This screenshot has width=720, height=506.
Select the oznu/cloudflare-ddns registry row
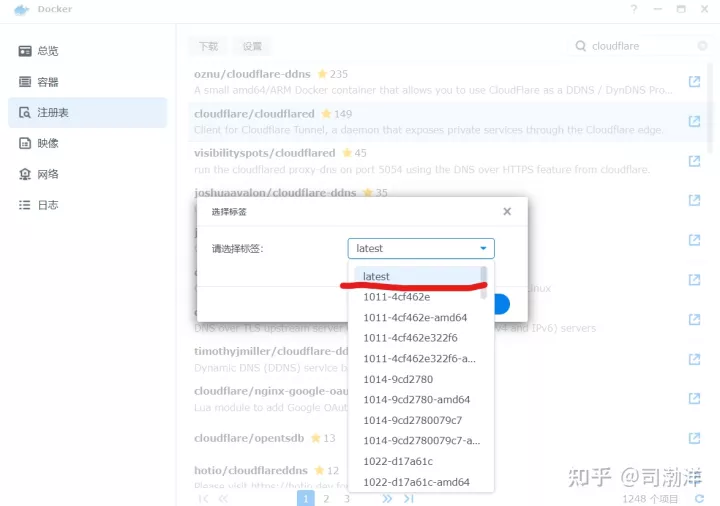[x=448, y=82]
